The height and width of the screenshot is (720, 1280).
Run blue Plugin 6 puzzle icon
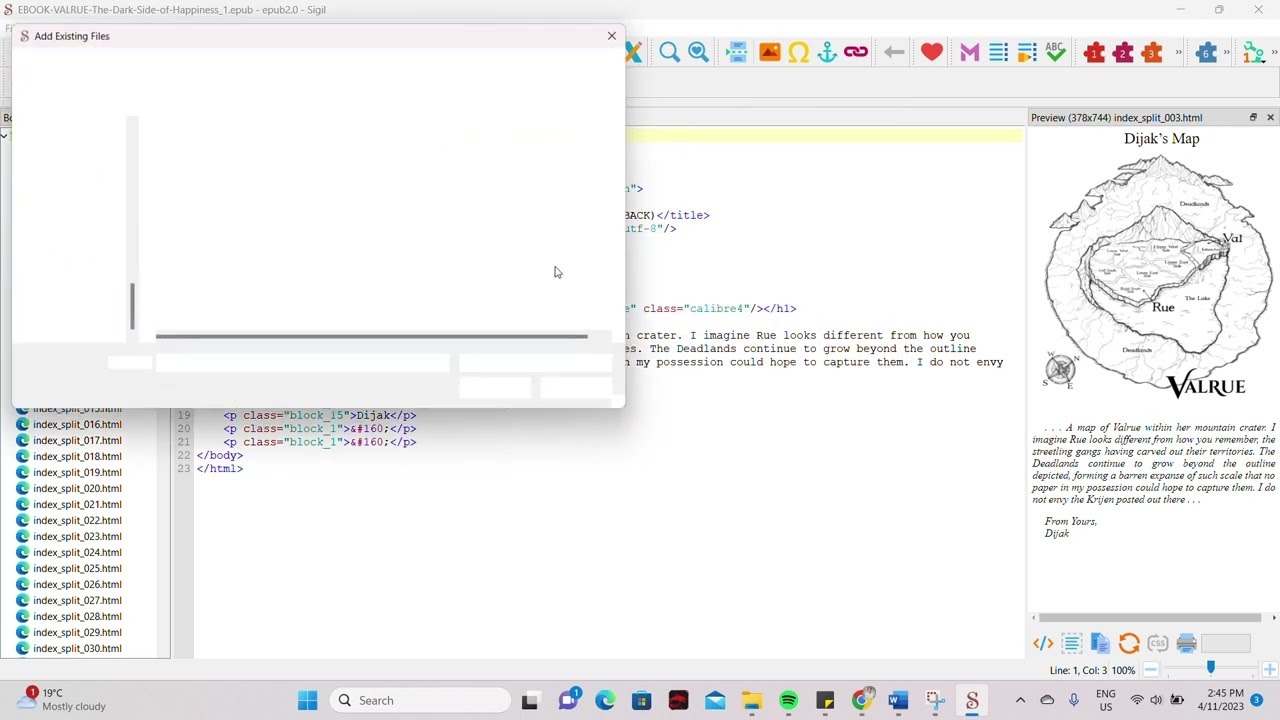point(1206,52)
